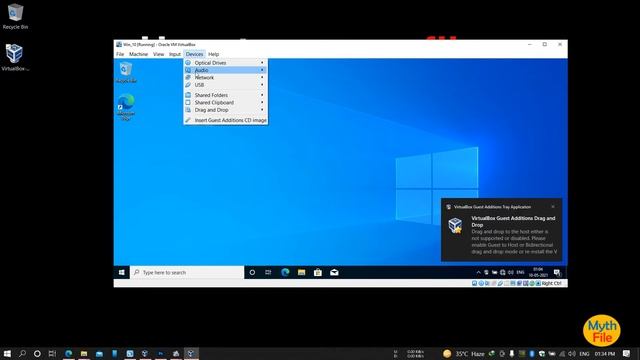Close the open Devices menu by clicking Devices
The width and height of the screenshot is (640, 360).
[194, 54]
